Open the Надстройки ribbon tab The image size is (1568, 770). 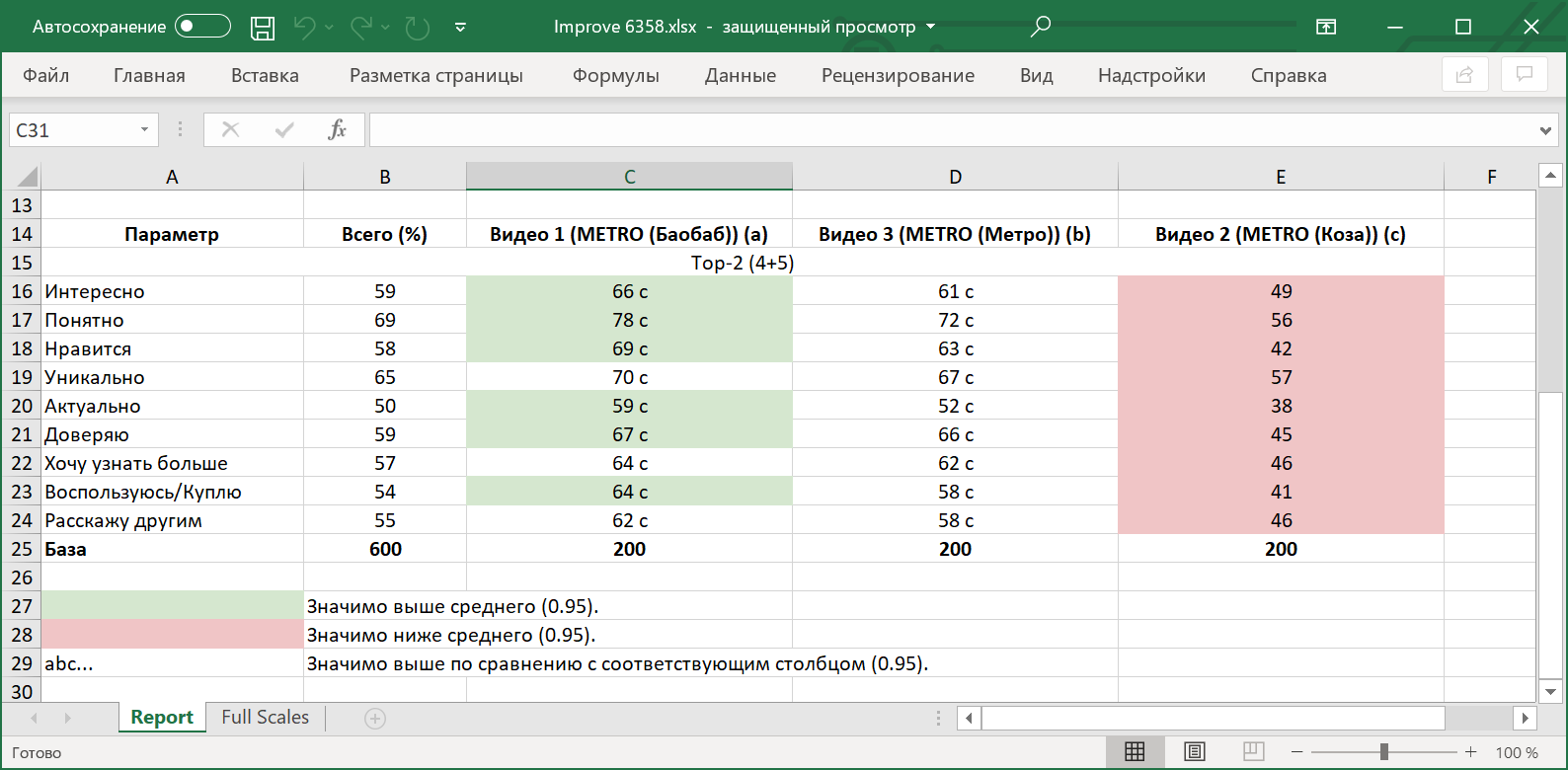[1151, 75]
